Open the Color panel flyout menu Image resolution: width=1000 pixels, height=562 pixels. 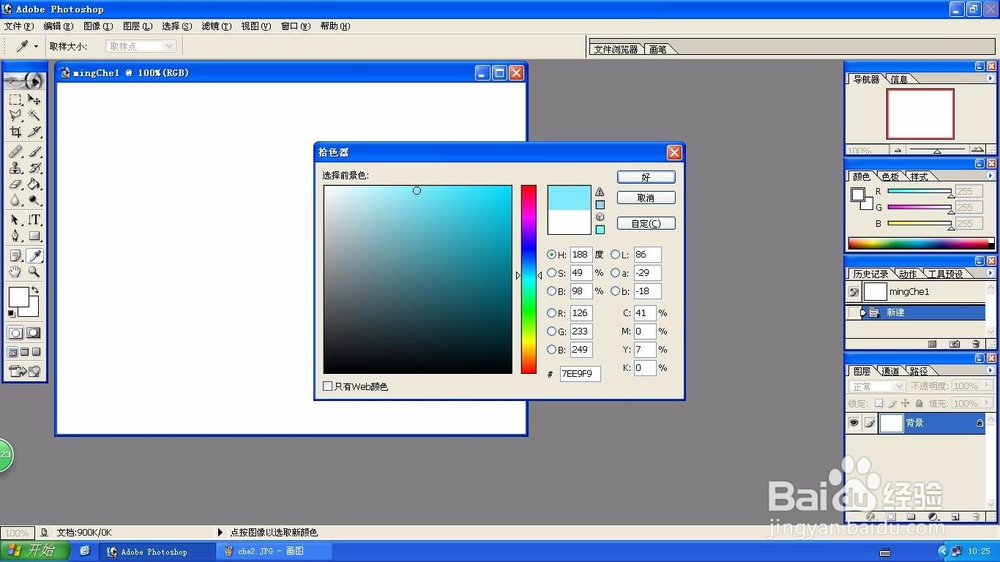[x=990, y=175]
